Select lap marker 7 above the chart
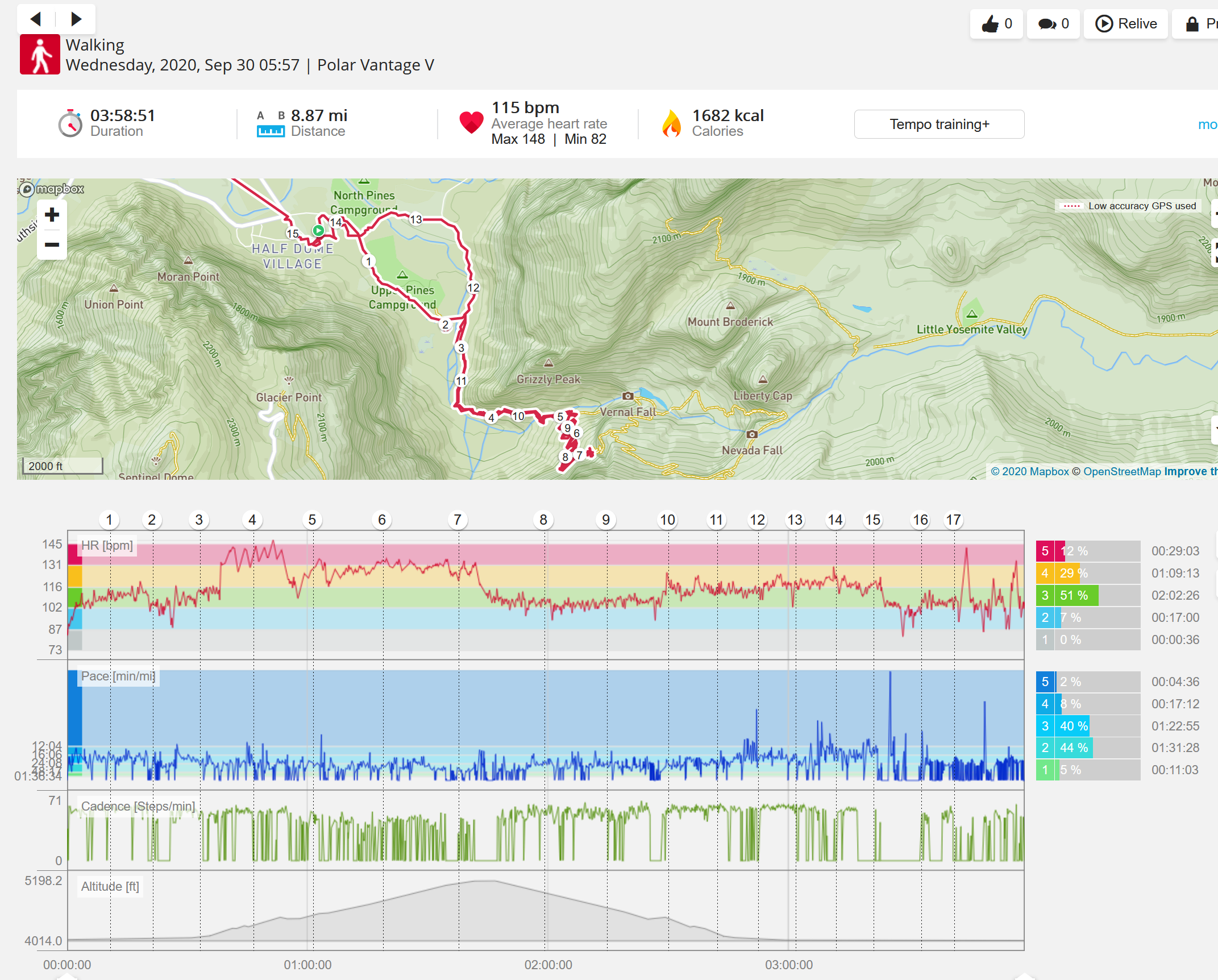Screen dimensions: 1218x980 [x=458, y=520]
